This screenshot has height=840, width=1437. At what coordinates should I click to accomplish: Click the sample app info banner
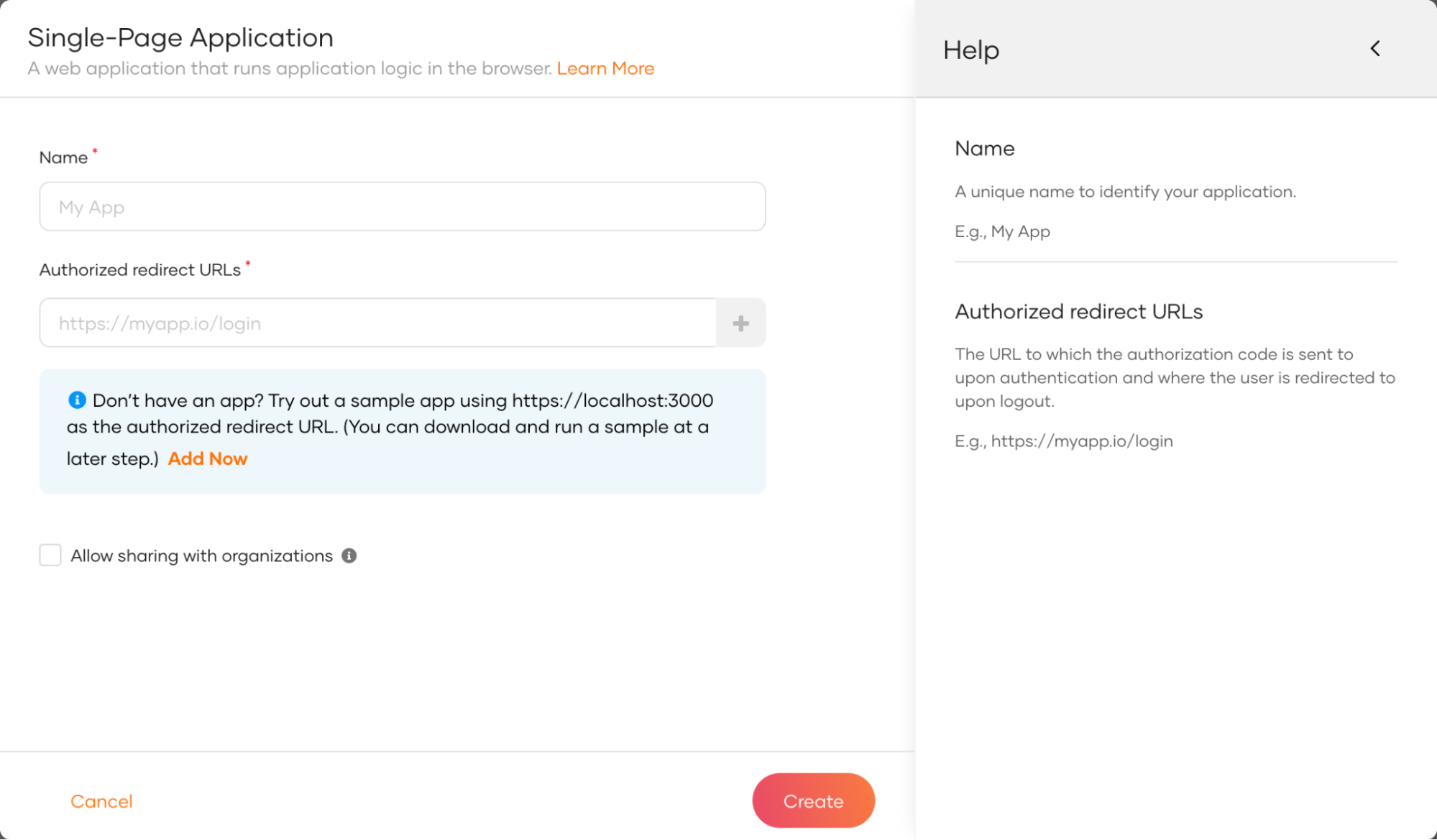click(x=402, y=431)
